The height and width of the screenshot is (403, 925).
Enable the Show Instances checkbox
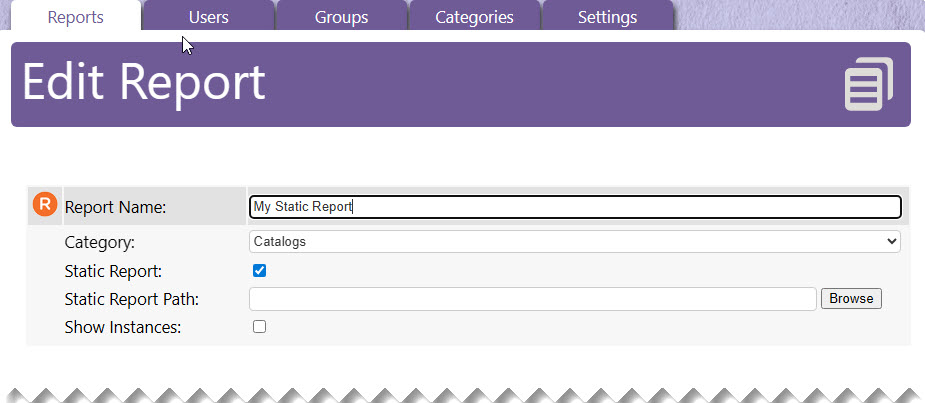[259, 326]
